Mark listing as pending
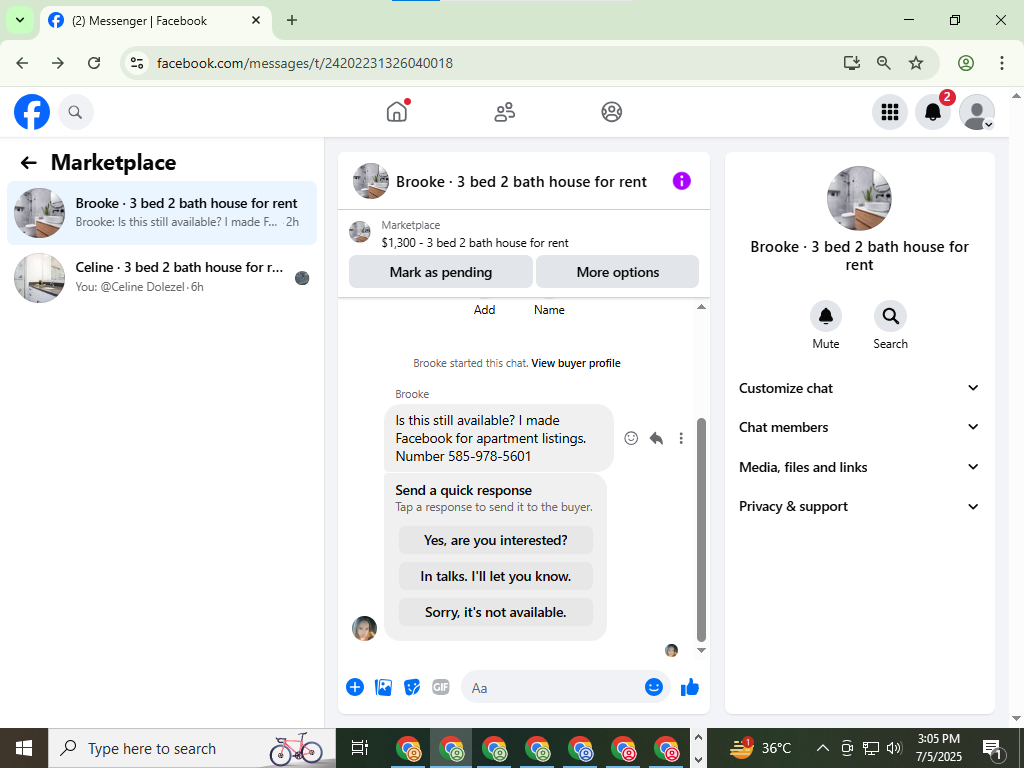This screenshot has width=1024, height=768. [441, 272]
